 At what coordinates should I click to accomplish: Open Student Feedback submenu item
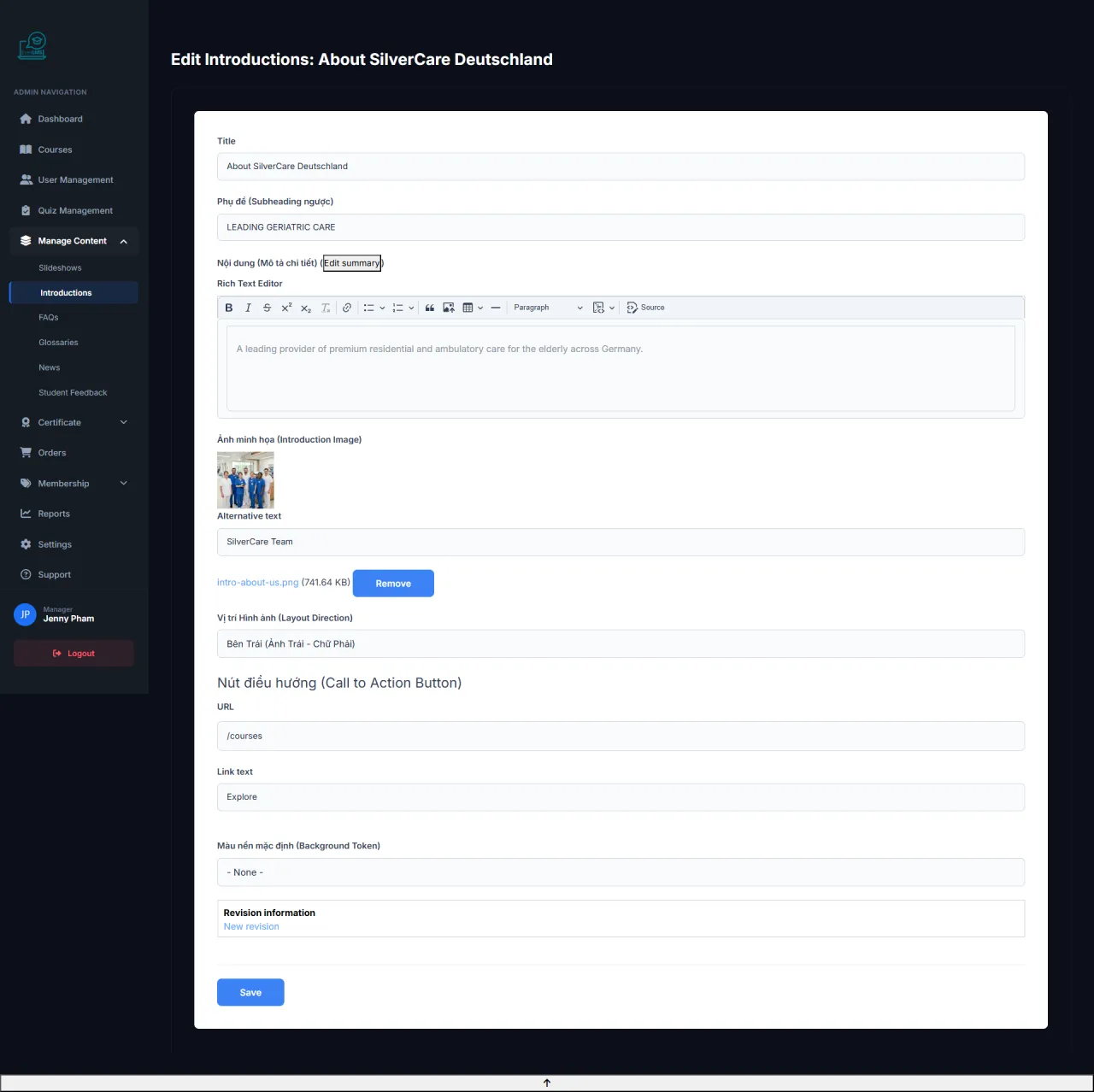pyautogui.click(x=74, y=393)
